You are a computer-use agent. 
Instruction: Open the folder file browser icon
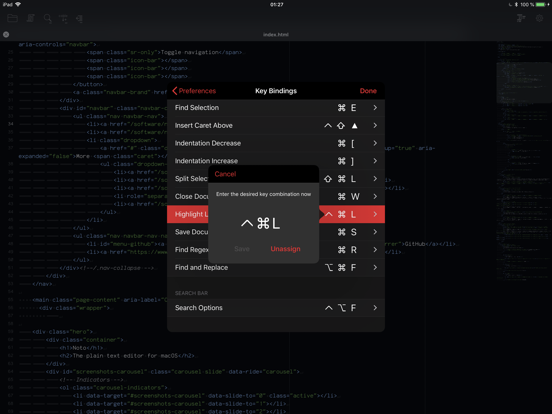point(12,18)
